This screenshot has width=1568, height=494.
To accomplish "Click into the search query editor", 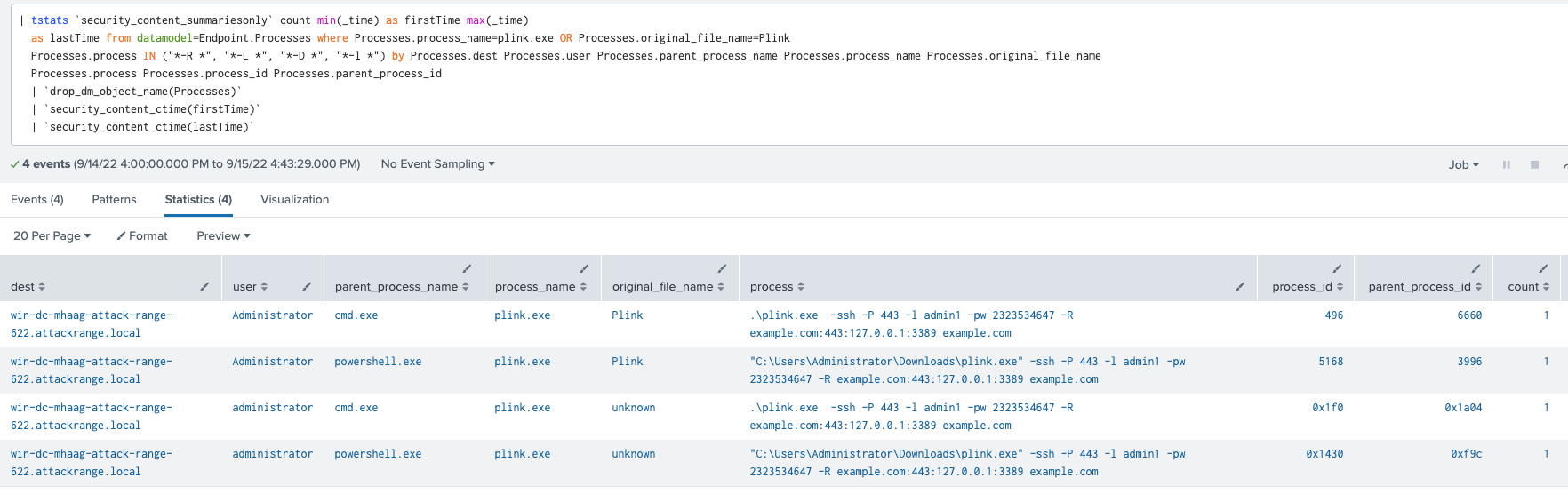I will coord(791,74).
